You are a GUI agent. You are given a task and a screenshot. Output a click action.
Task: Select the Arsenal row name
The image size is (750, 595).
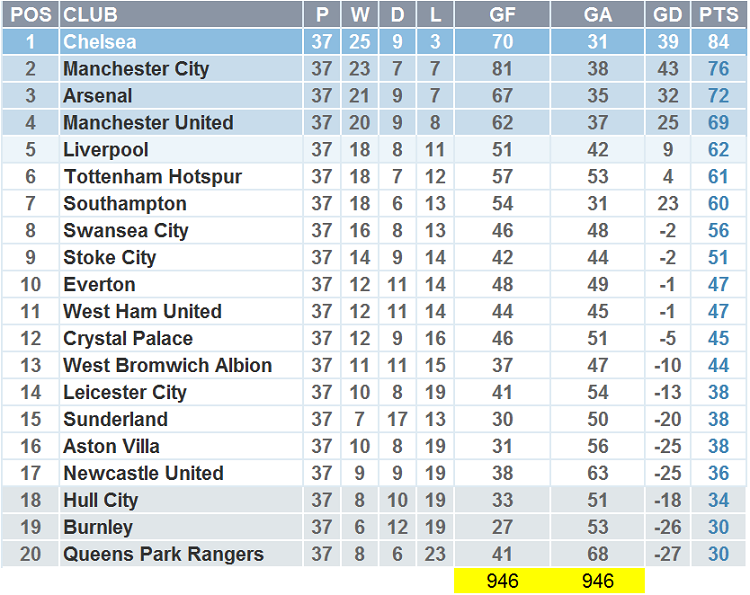[x=98, y=96]
